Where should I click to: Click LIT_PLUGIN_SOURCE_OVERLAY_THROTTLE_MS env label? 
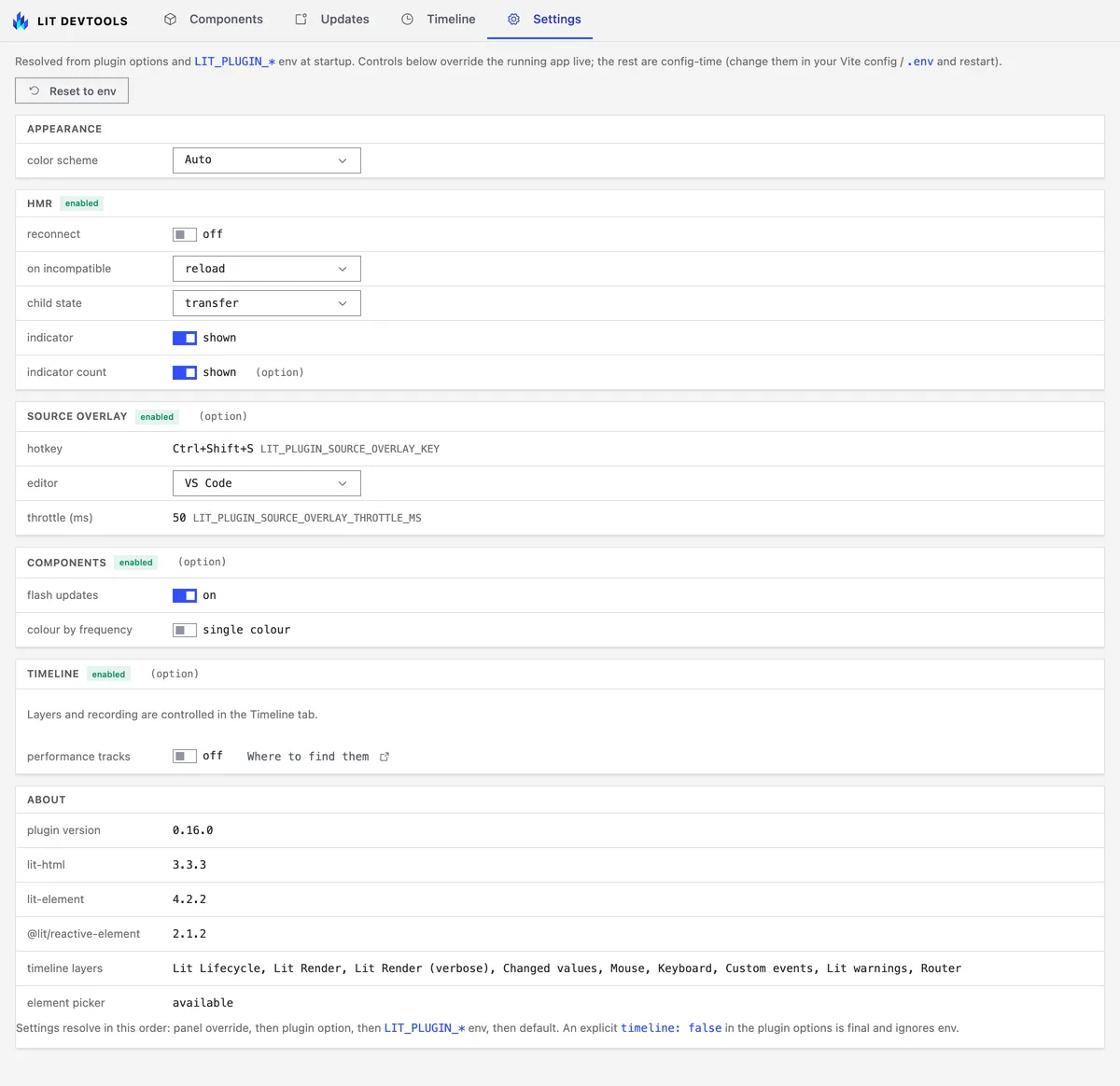pyautogui.click(x=307, y=518)
